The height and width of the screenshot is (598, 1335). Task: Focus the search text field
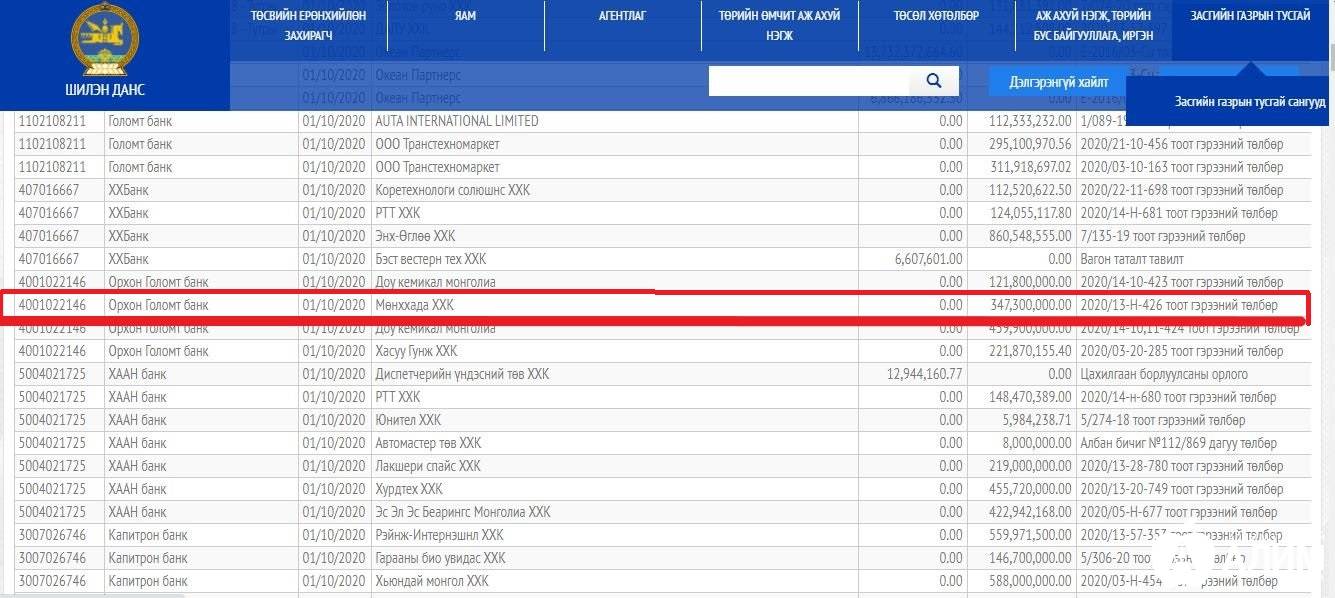808,82
